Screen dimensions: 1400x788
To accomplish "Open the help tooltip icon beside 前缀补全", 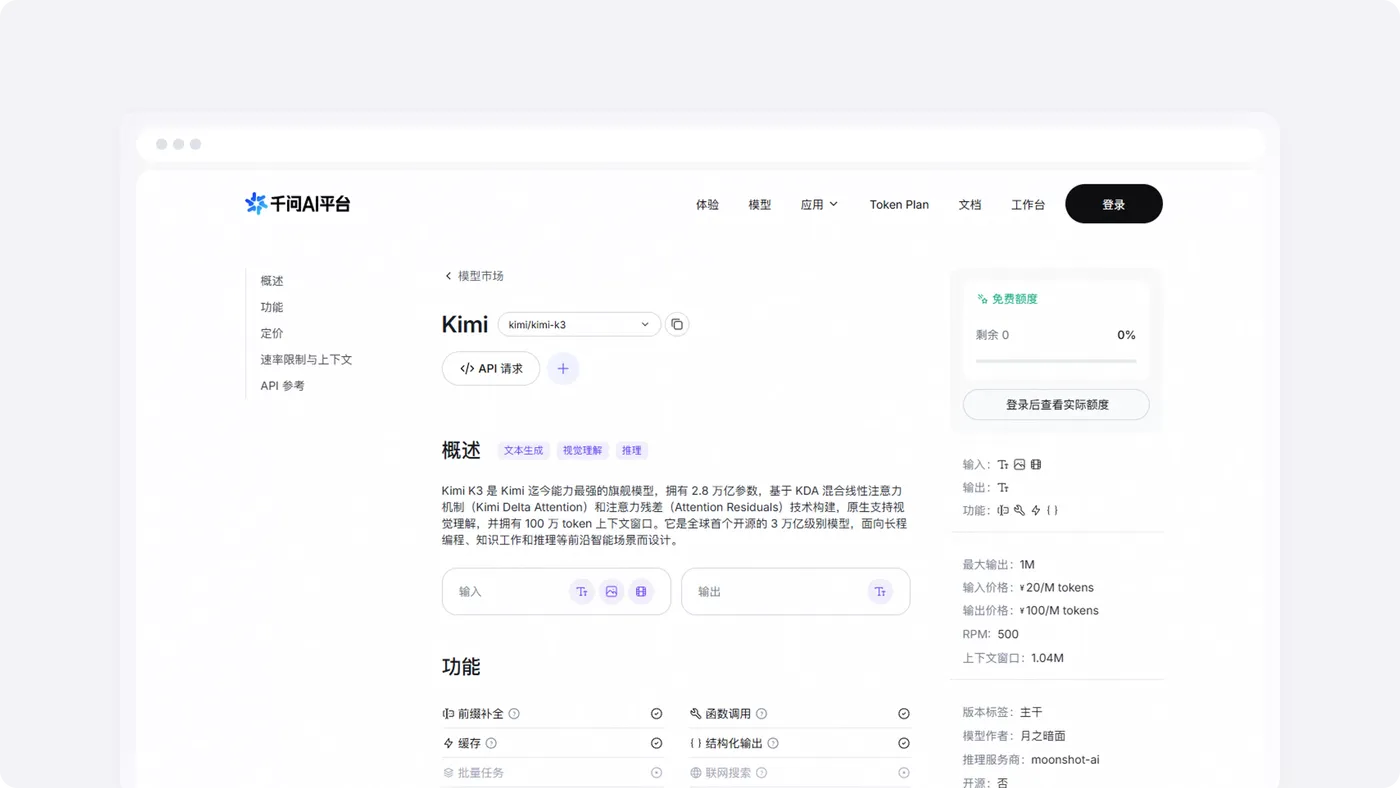I will (x=514, y=714).
